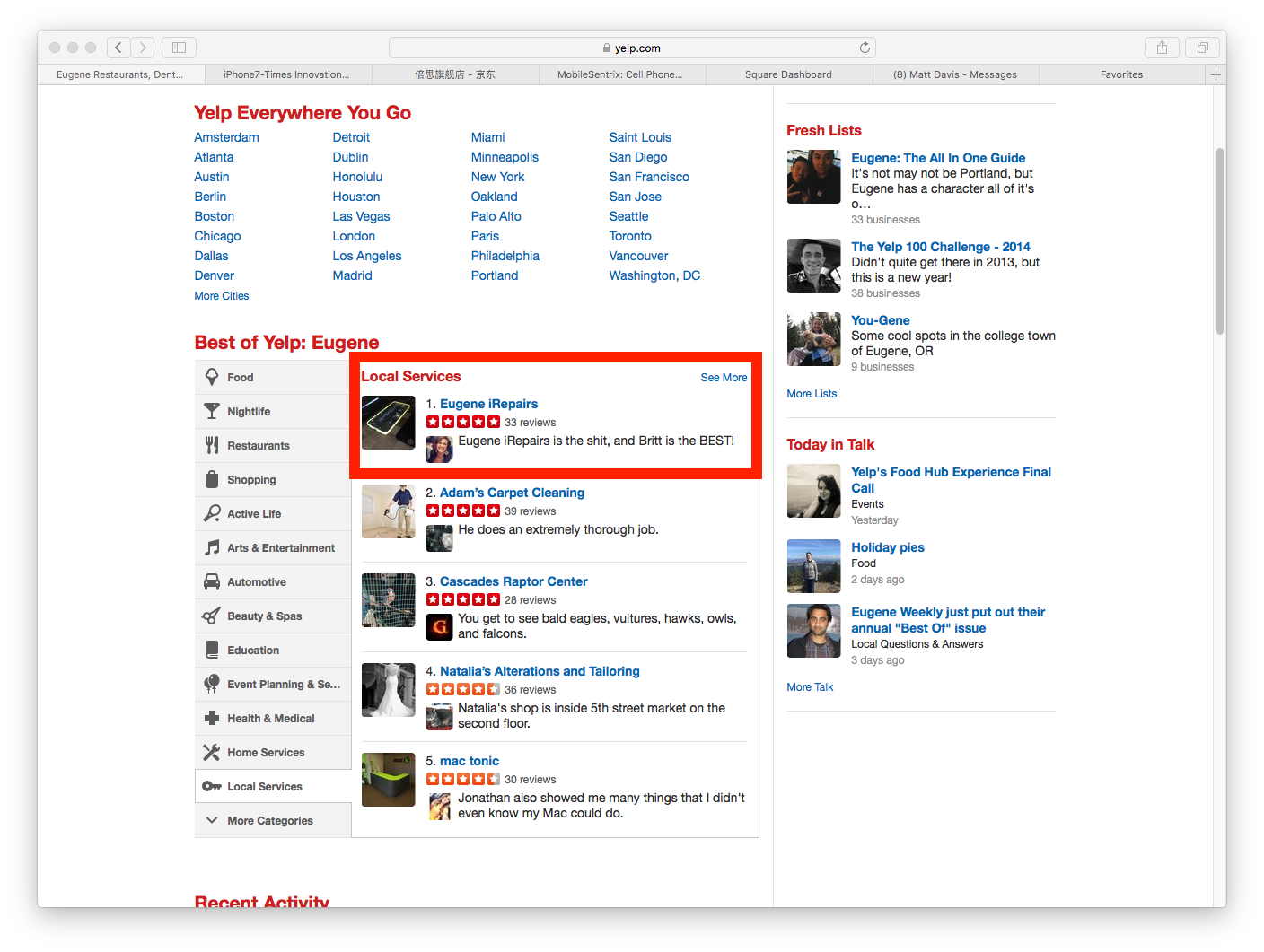Expand More Categories chevron

coord(212,820)
